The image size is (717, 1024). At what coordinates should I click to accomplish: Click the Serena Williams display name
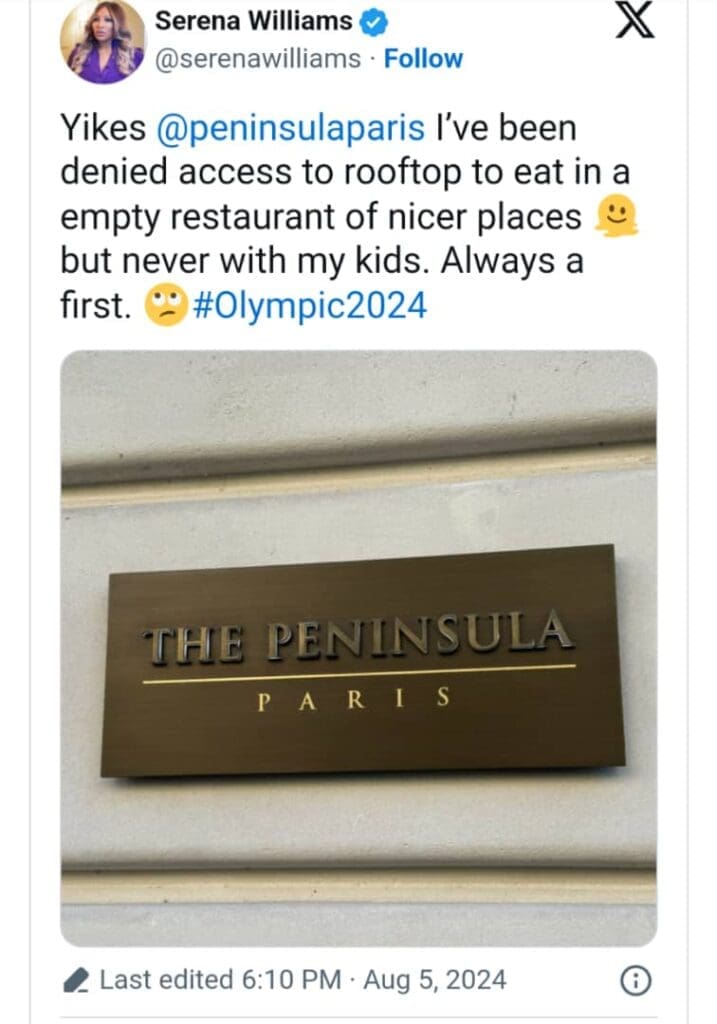tap(254, 21)
